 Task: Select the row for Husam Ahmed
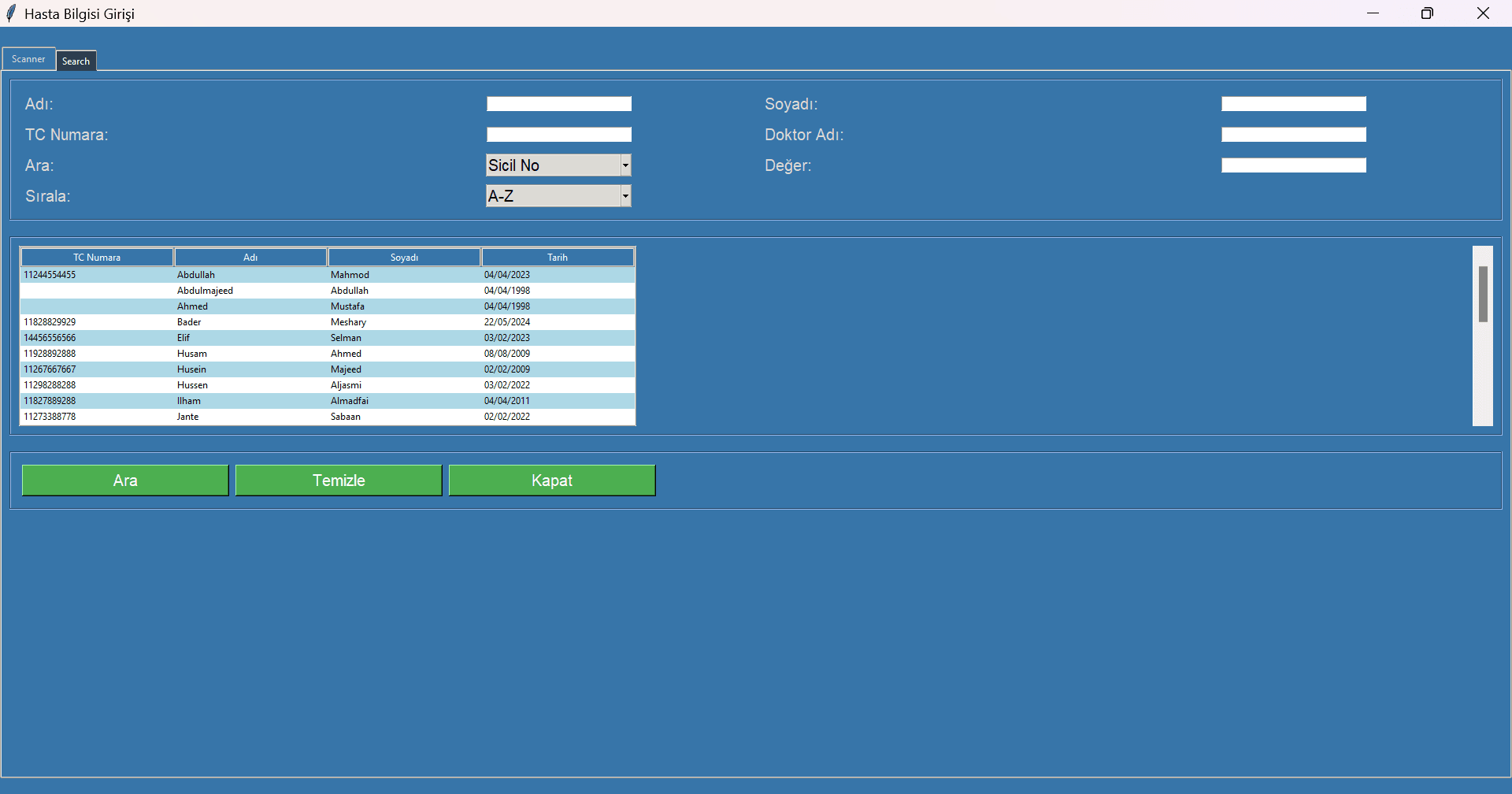point(315,353)
